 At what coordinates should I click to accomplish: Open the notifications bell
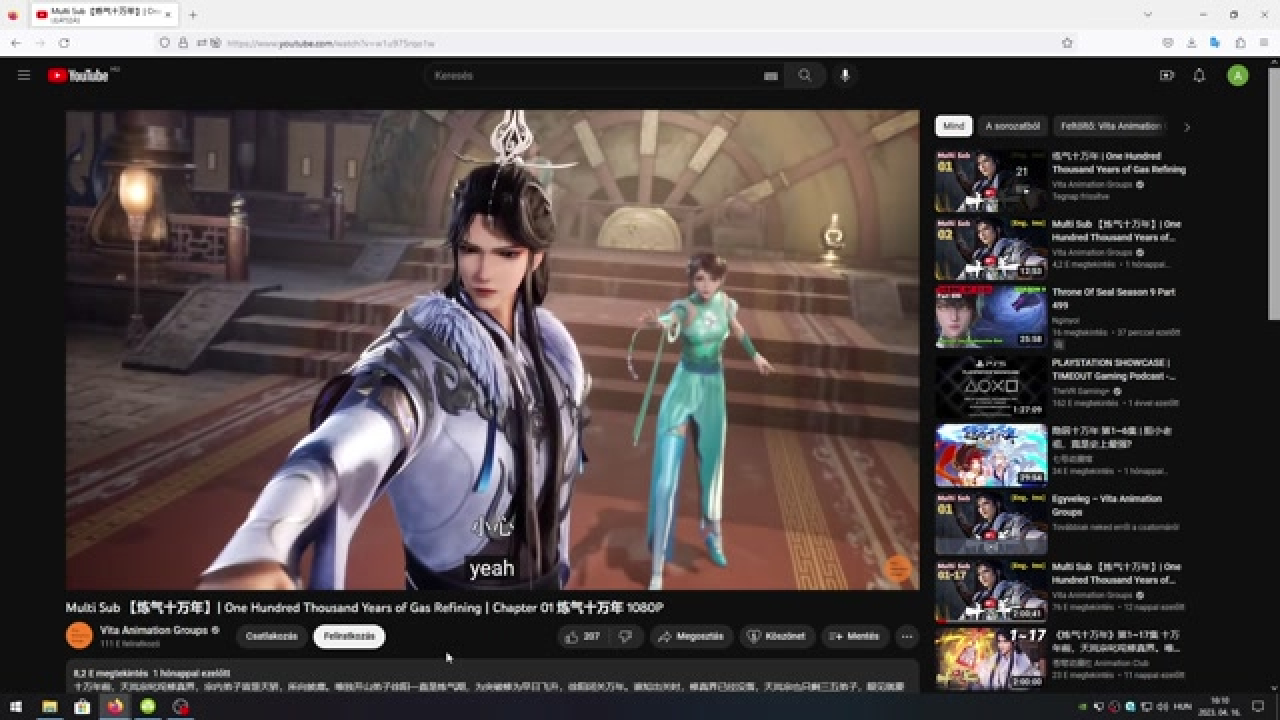[x=1199, y=75]
